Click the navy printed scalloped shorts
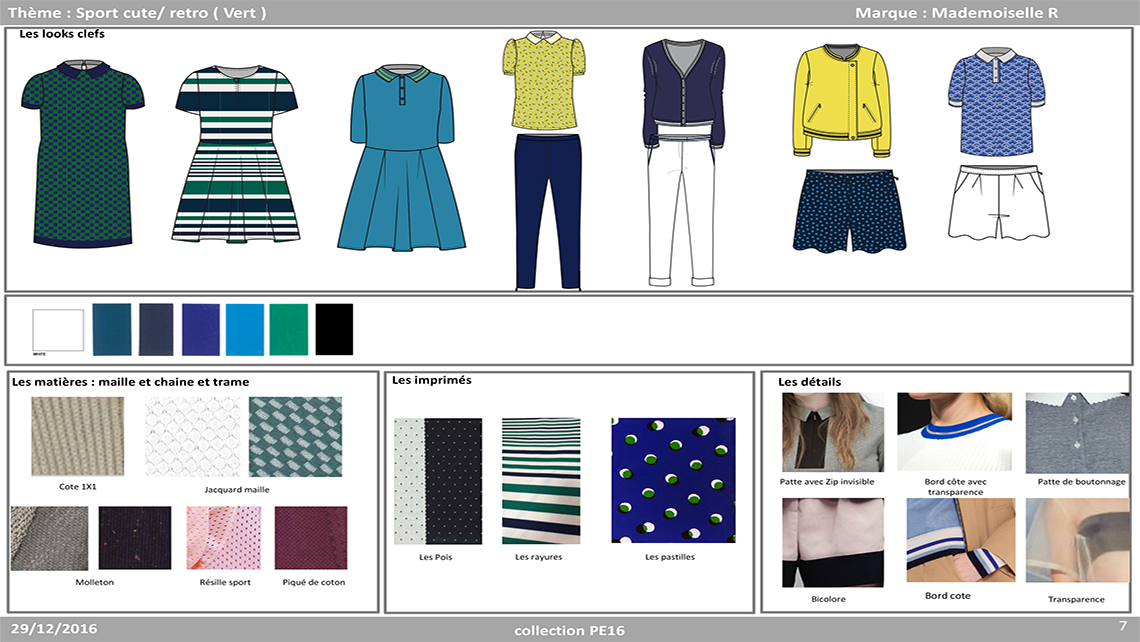The height and width of the screenshot is (642, 1140). 849,211
